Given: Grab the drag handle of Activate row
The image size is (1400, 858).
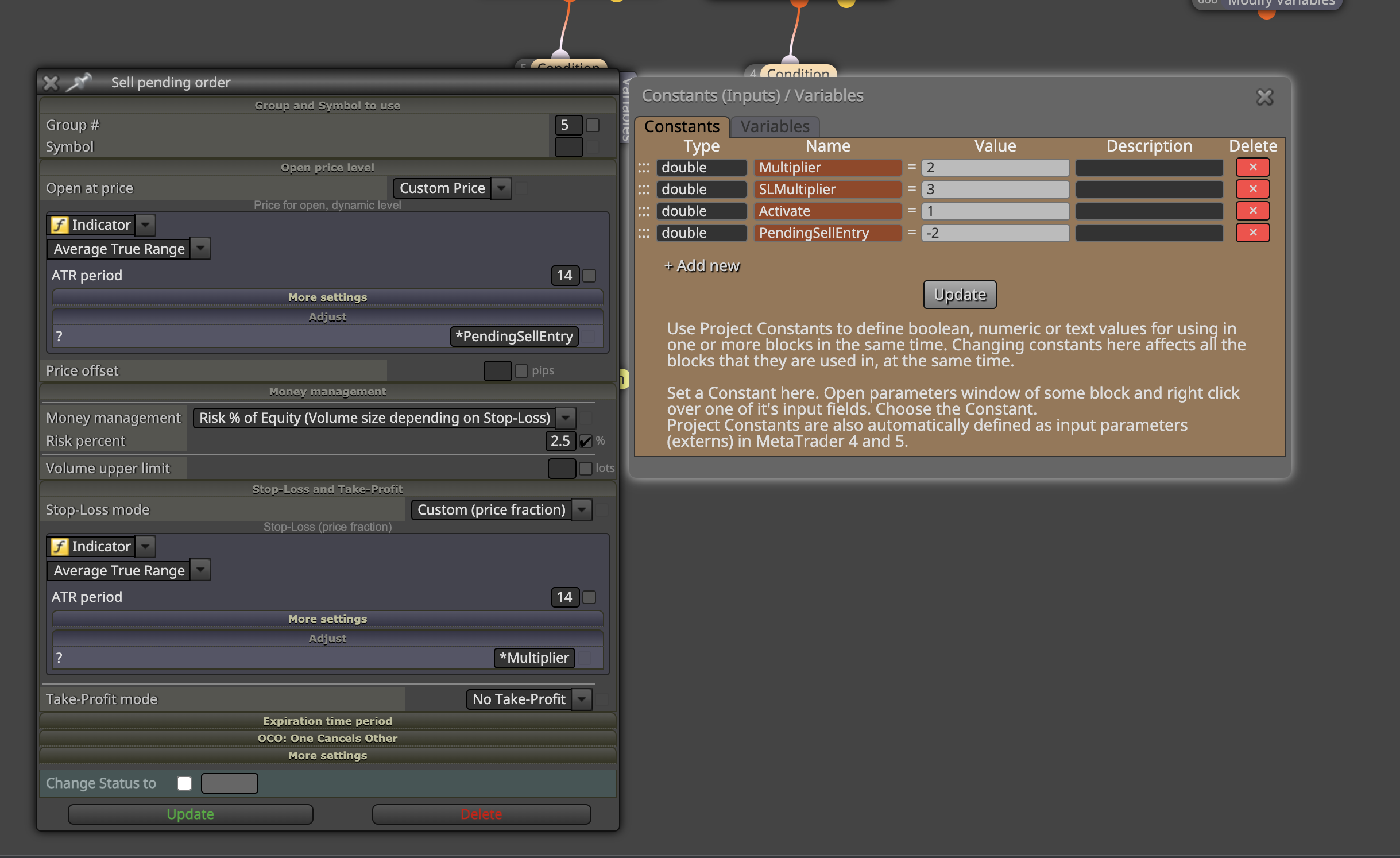Looking at the screenshot, I should click(x=644, y=211).
